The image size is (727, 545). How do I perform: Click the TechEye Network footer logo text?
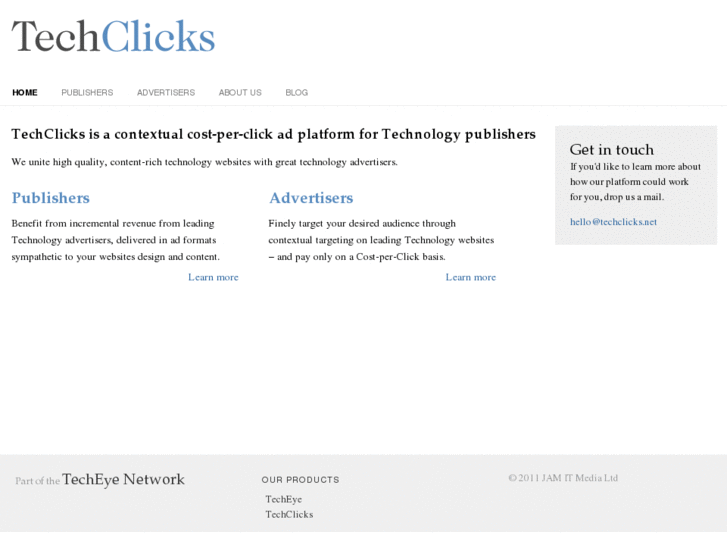tap(123, 480)
